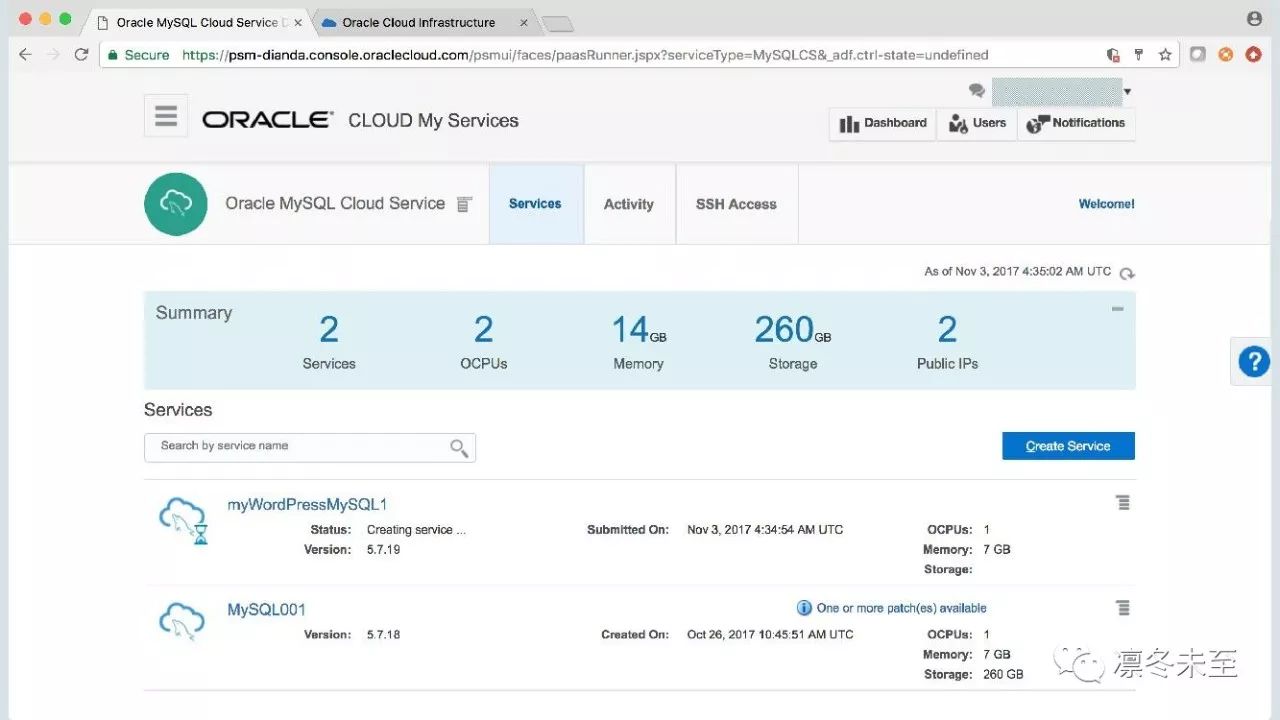Open the Notifications button
1280x720 pixels.
click(x=1076, y=123)
